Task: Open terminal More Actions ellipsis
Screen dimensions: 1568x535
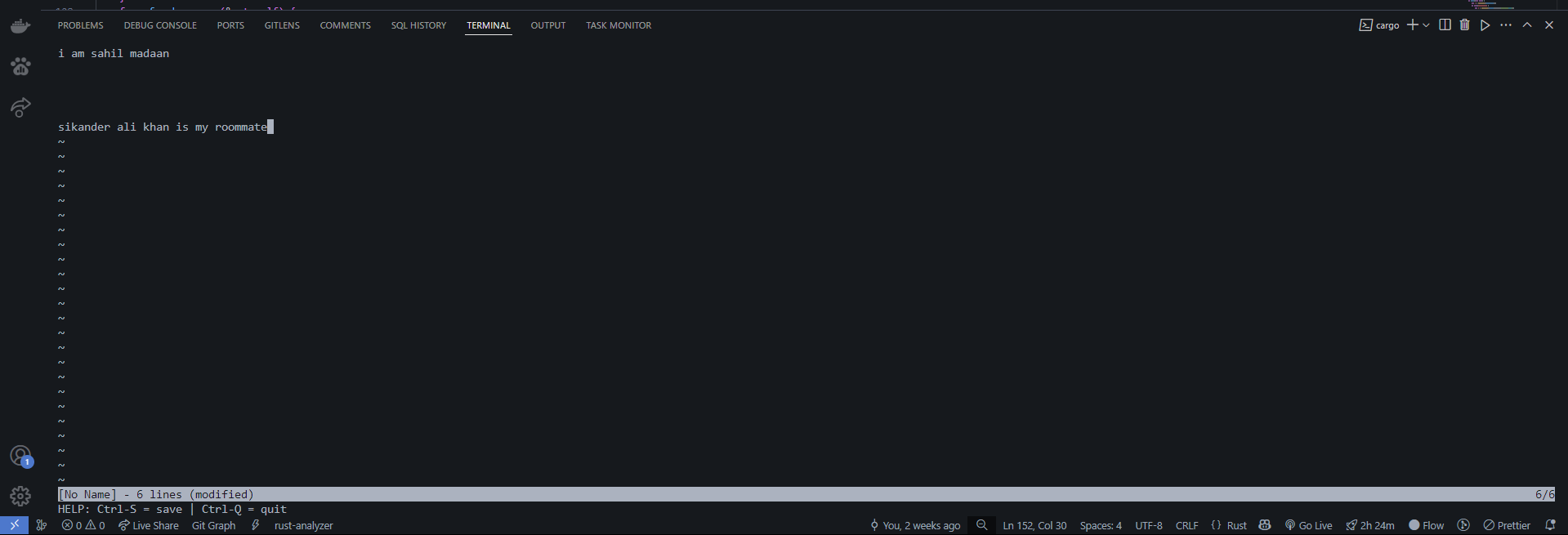Action: (x=1506, y=25)
